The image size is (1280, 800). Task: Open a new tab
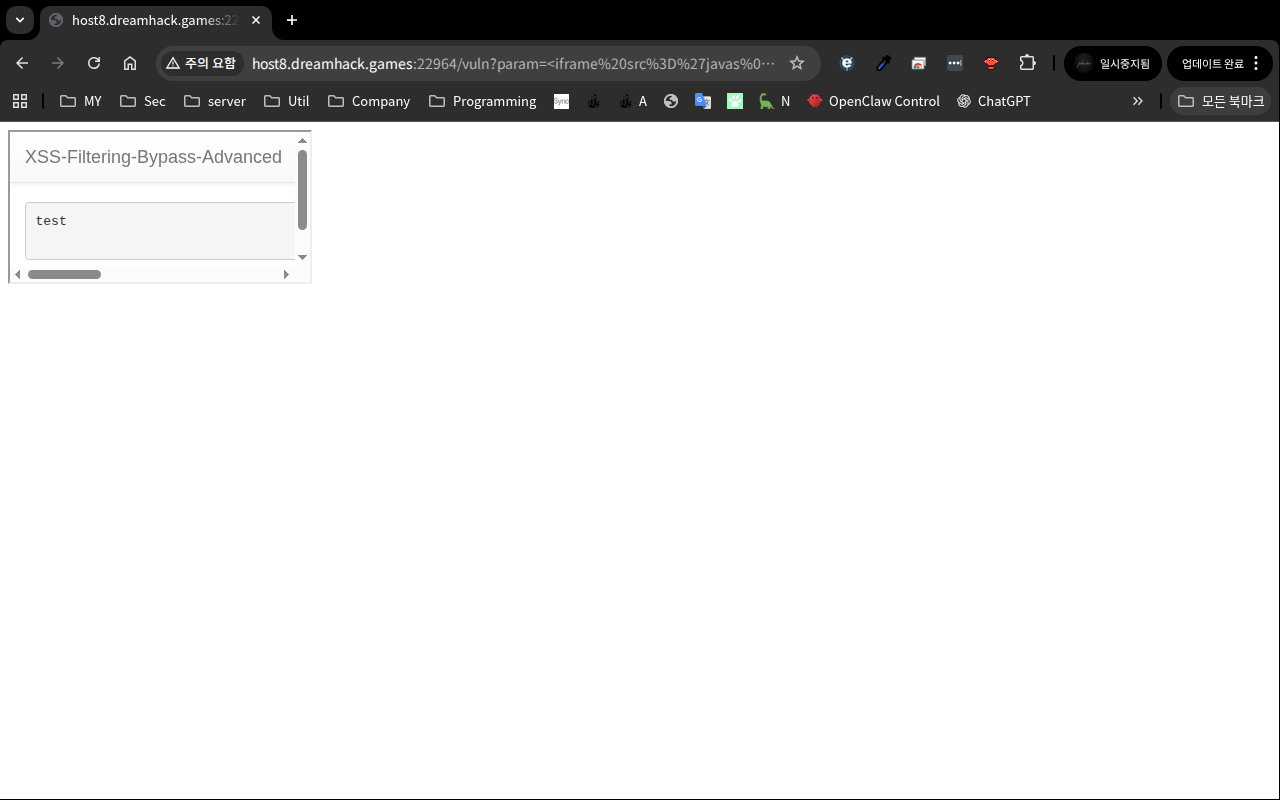point(292,20)
